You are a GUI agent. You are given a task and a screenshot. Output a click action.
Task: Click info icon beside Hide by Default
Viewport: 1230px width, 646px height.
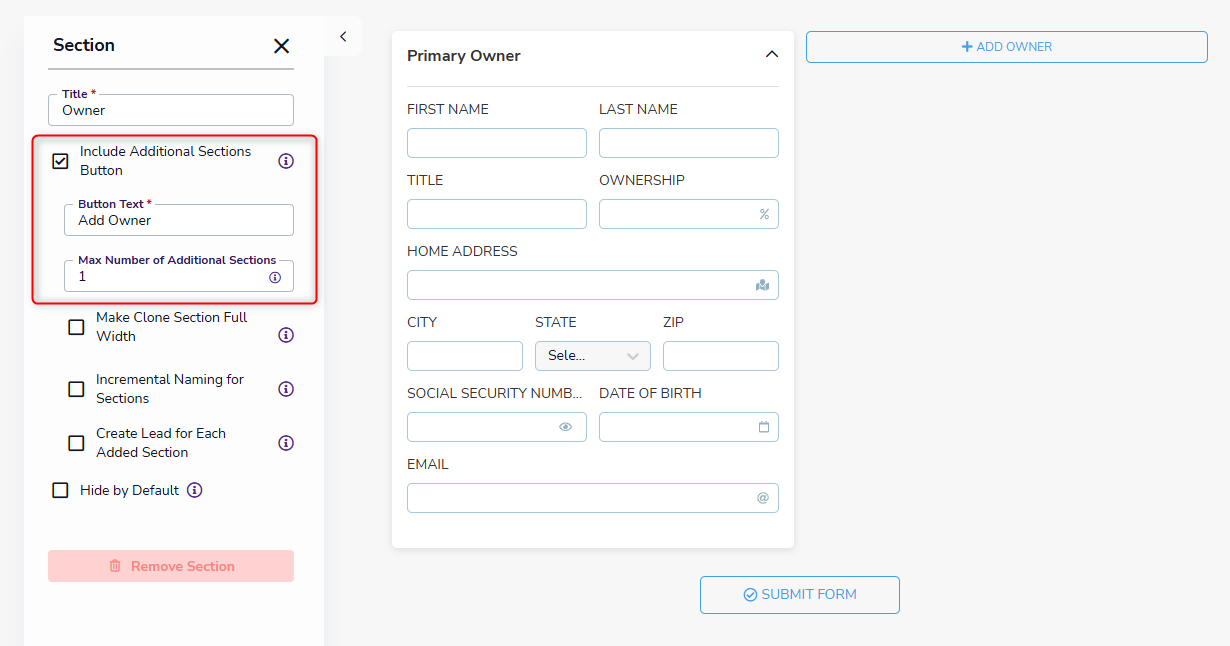[x=195, y=490]
